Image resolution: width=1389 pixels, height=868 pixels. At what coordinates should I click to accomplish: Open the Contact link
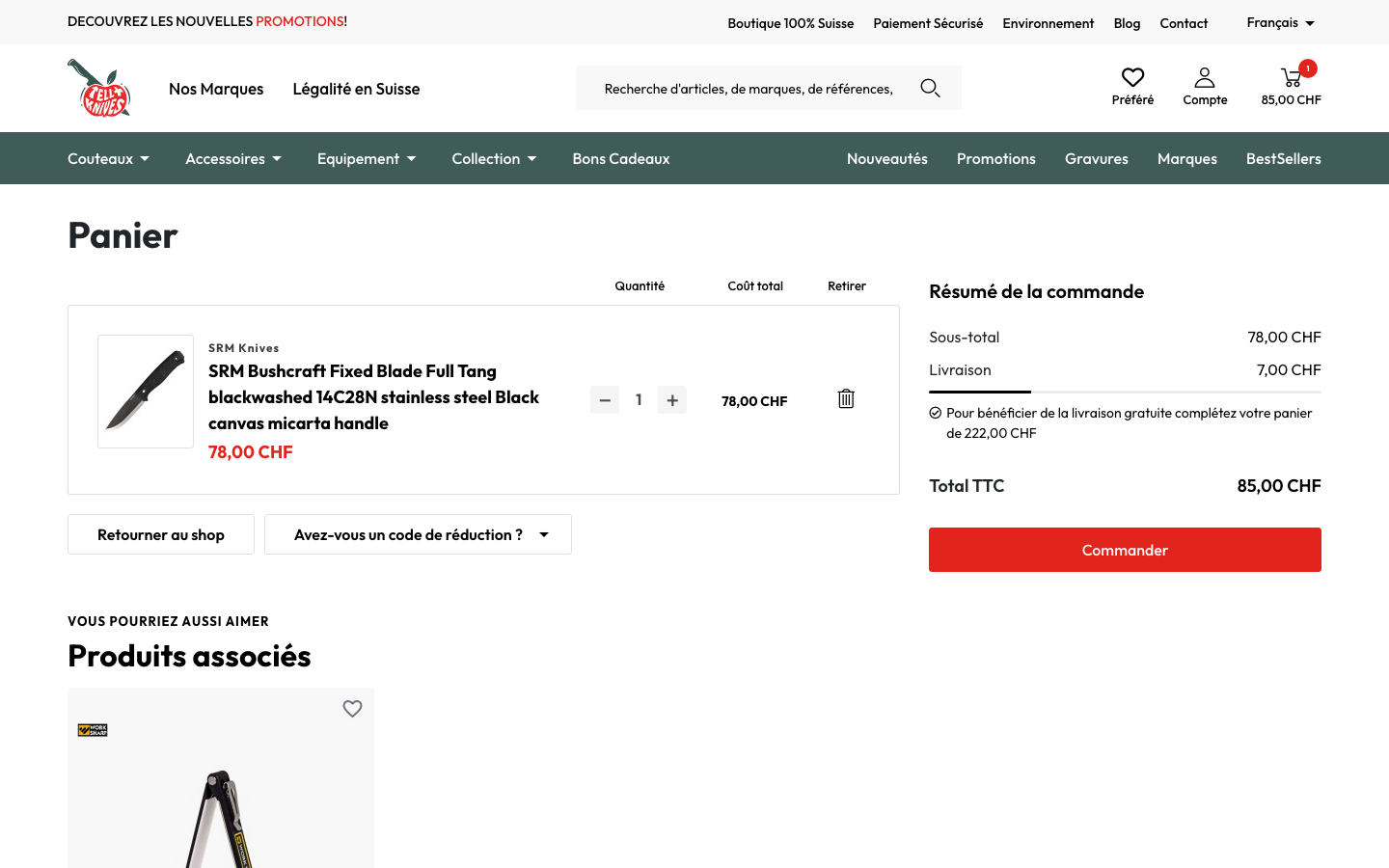pos(1184,23)
